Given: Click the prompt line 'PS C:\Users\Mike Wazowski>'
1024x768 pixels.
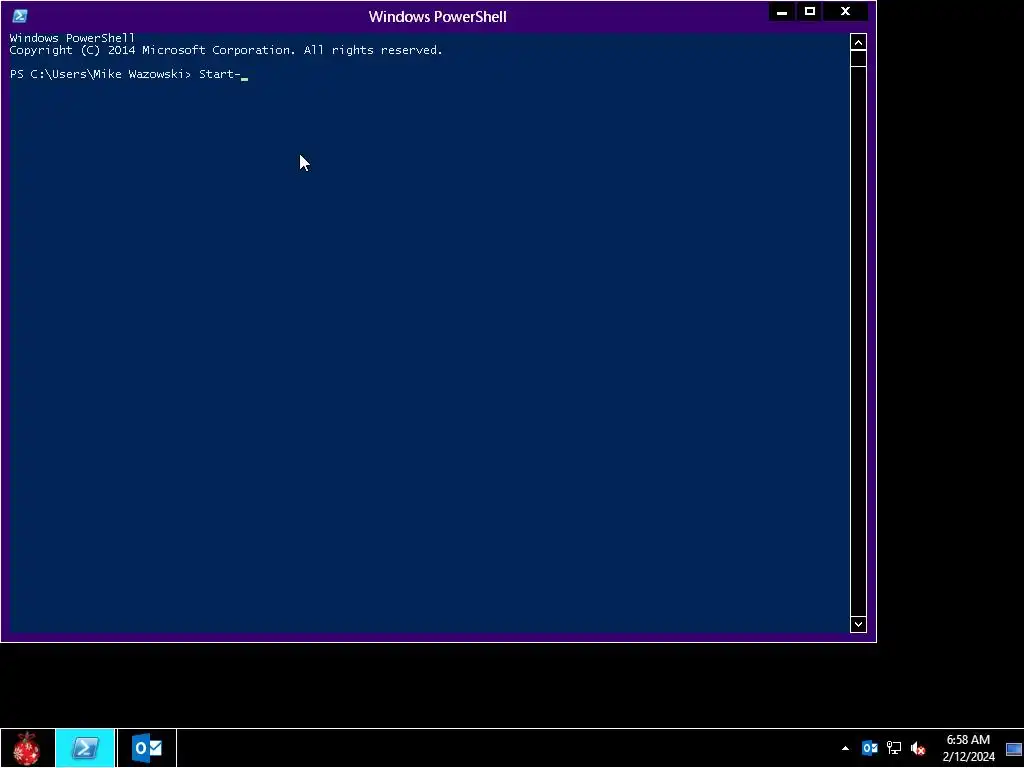Looking at the screenshot, I should click(x=101, y=74).
